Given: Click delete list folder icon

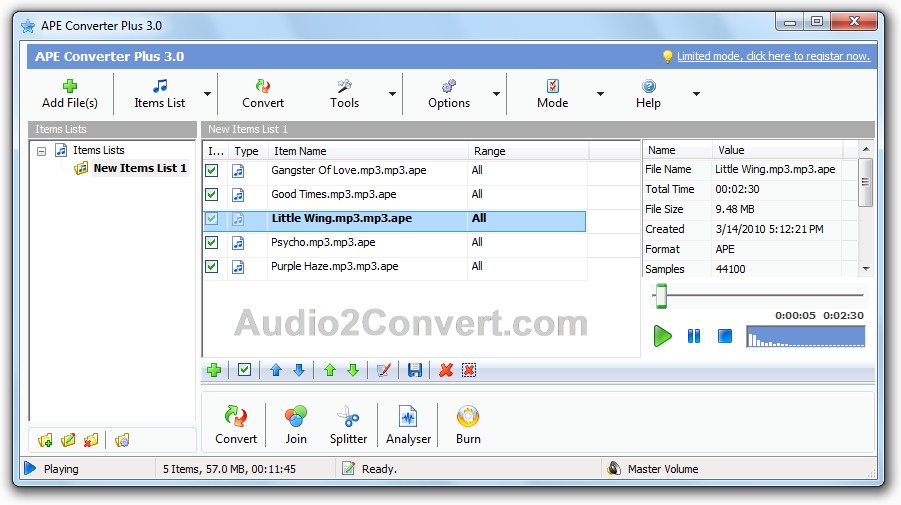Looking at the screenshot, I should pyautogui.click(x=91, y=441).
